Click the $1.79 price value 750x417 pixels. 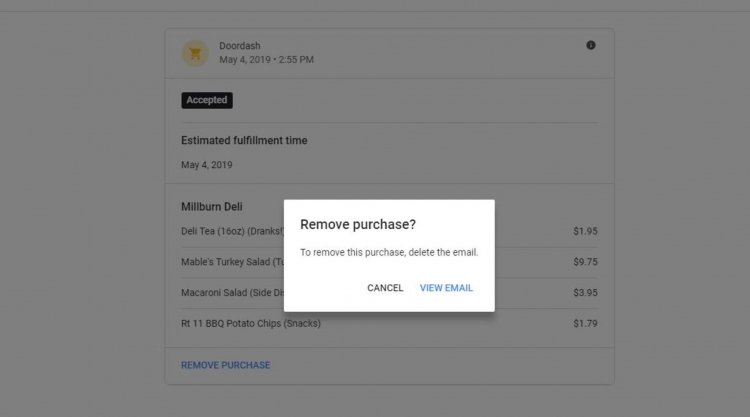585,324
